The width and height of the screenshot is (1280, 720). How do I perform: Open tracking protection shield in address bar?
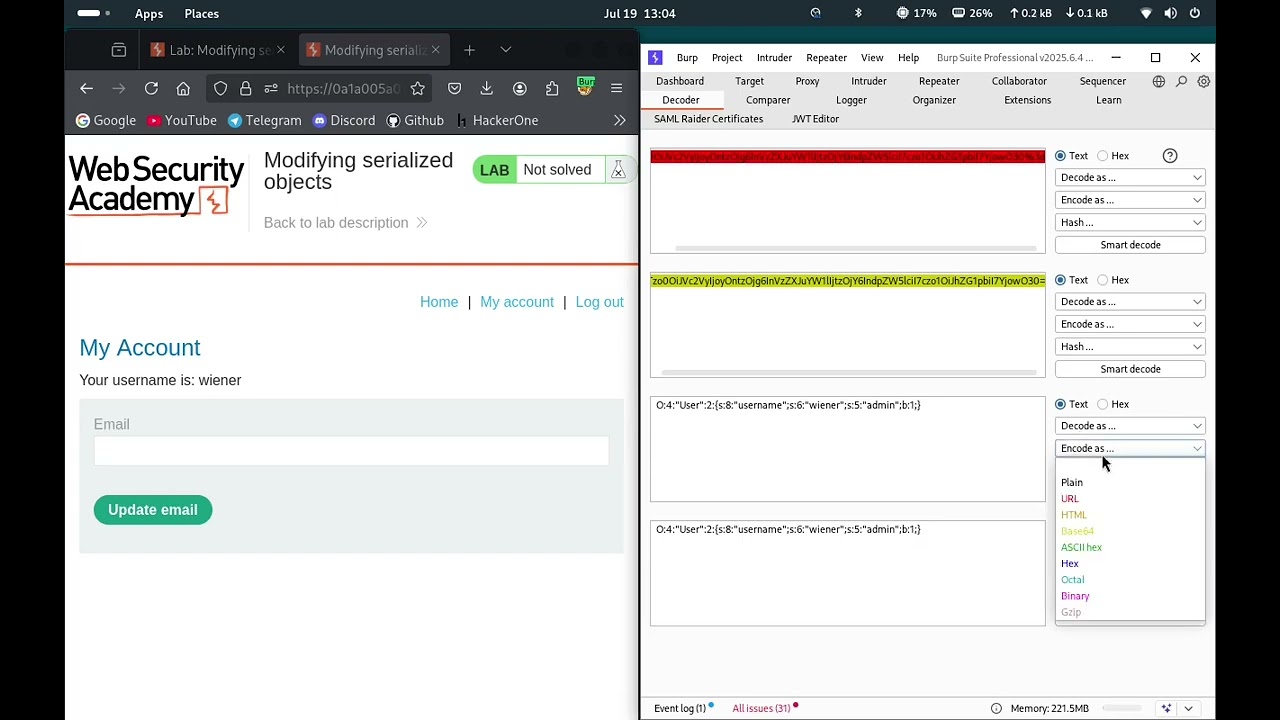point(221,89)
